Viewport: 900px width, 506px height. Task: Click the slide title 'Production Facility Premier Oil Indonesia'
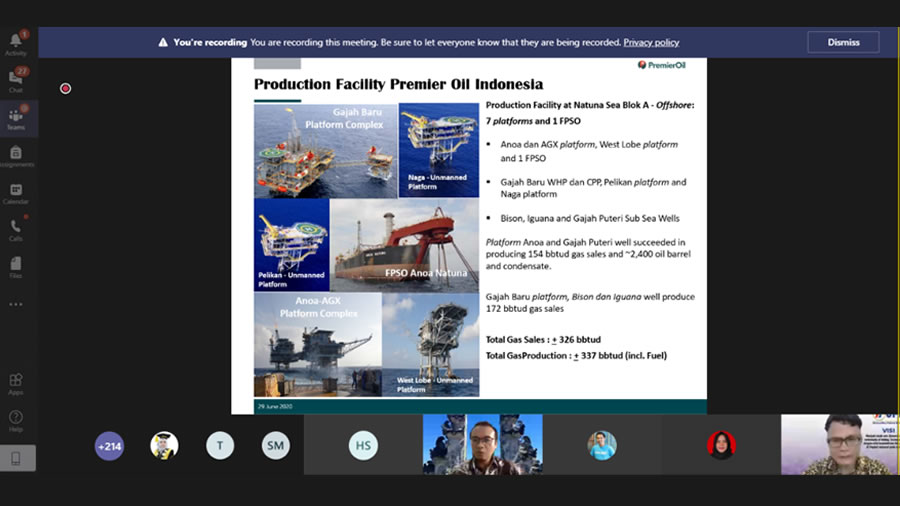(398, 84)
